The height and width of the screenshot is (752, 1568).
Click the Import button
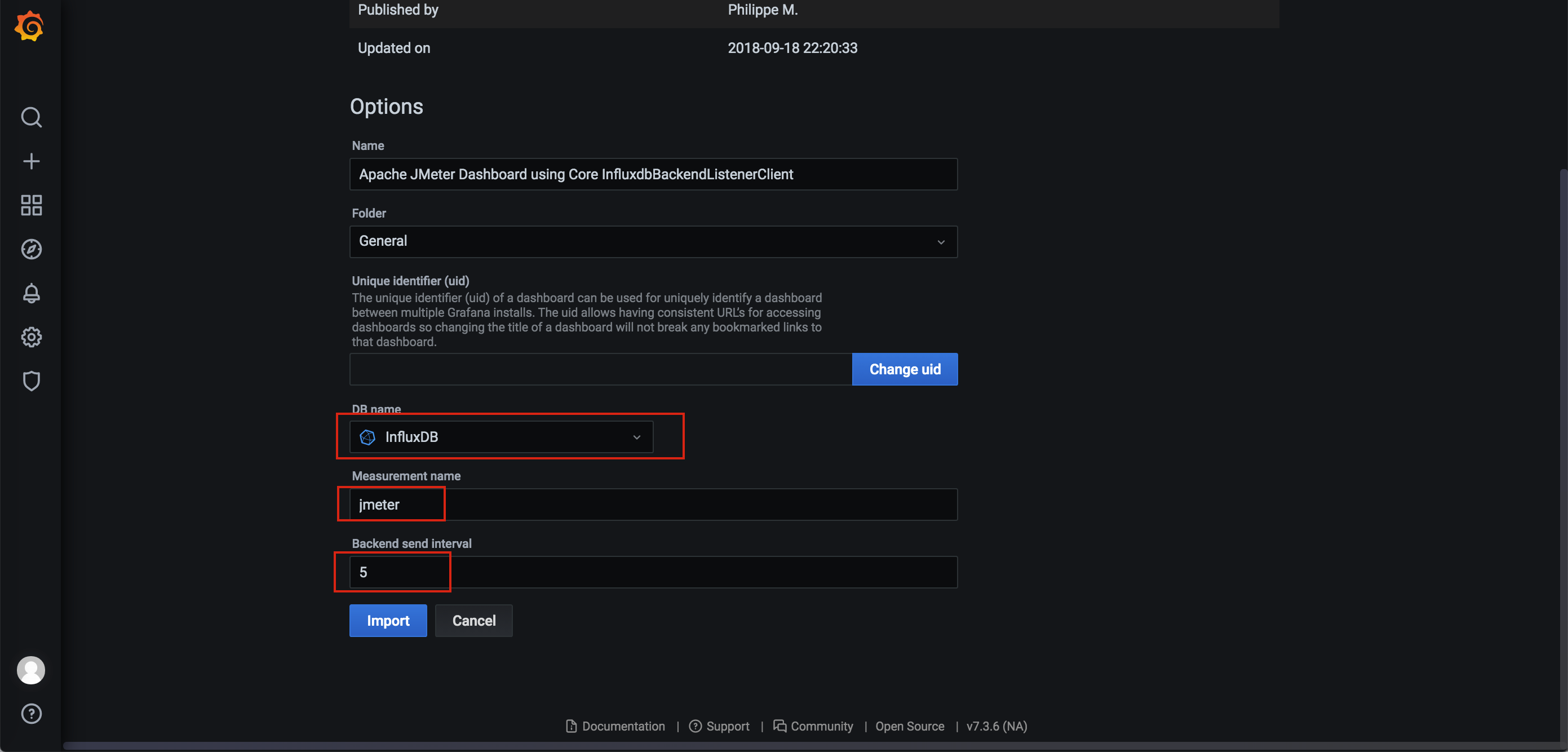[388, 621]
